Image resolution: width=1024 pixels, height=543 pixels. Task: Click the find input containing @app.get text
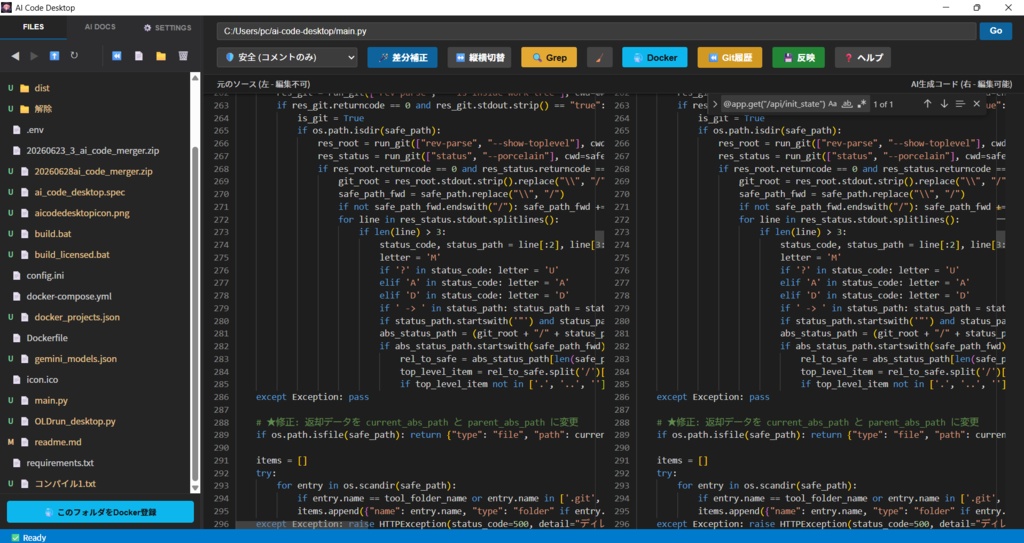773,104
